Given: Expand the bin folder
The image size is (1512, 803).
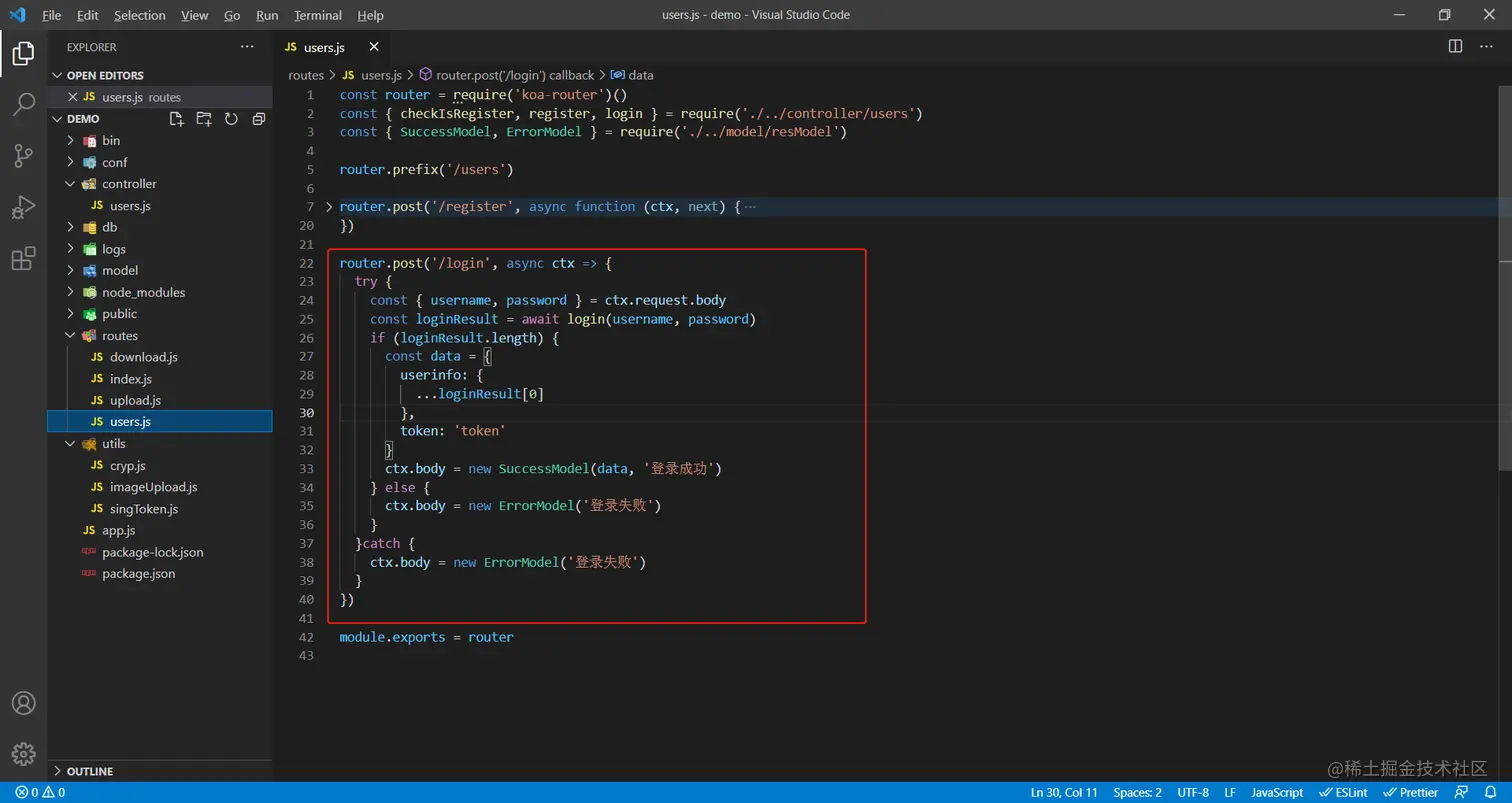Looking at the screenshot, I should tap(70, 141).
